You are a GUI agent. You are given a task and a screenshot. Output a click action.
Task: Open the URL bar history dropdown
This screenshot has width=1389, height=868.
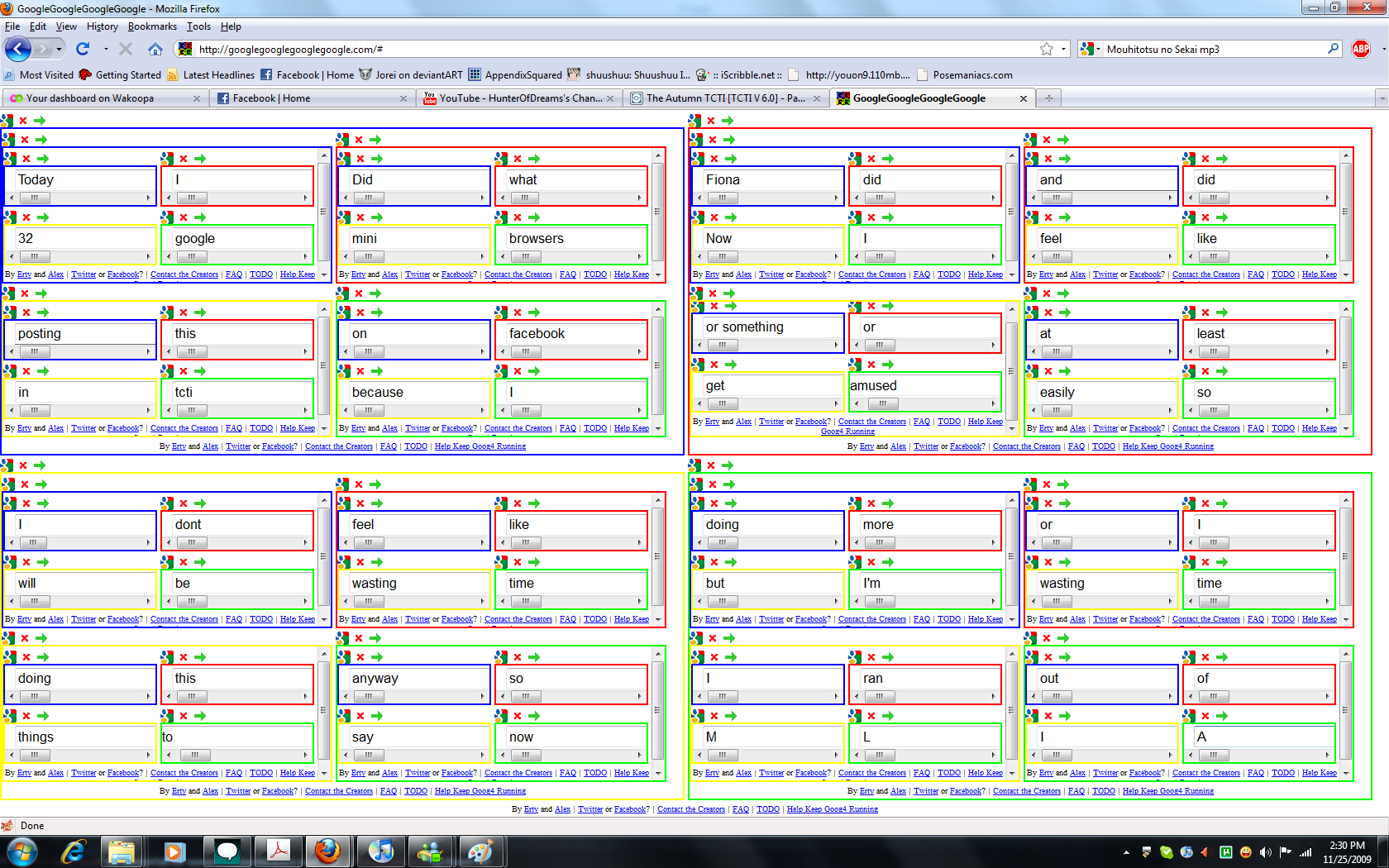(1063, 49)
